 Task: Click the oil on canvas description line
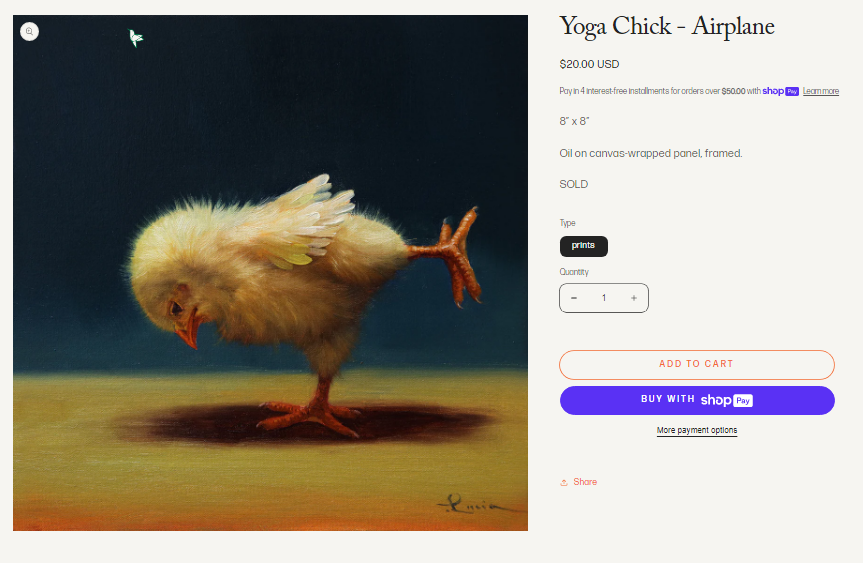pyautogui.click(x=651, y=154)
